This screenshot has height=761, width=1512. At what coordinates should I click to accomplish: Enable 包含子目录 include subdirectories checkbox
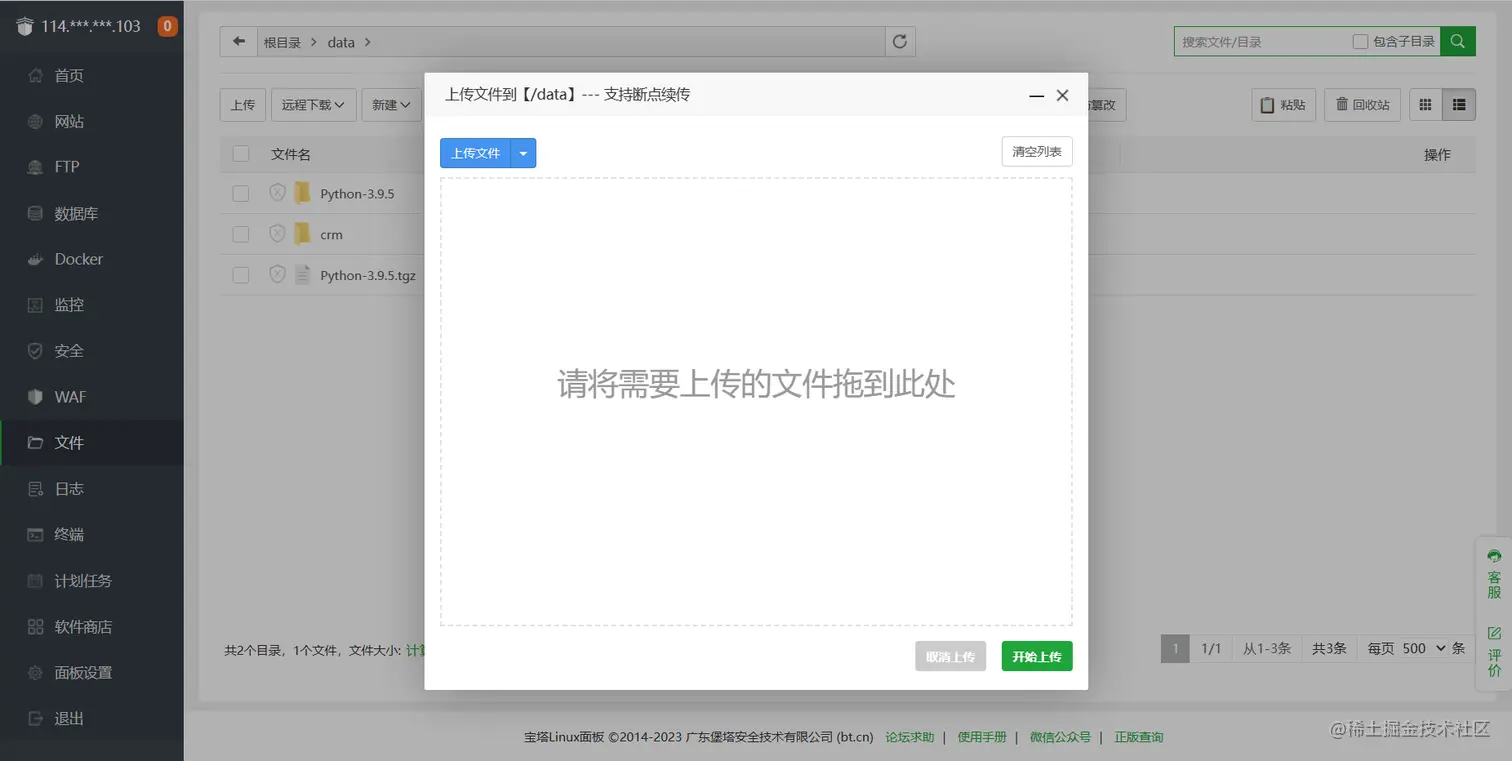[x=1360, y=41]
